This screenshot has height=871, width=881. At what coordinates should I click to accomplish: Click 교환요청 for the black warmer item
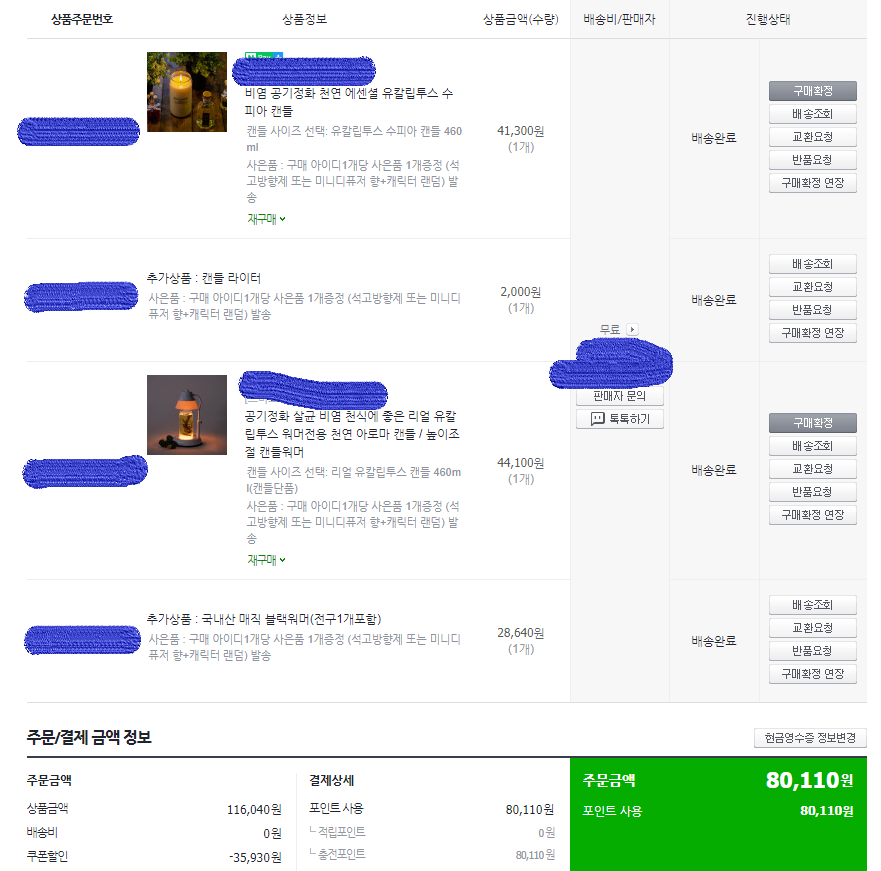point(812,628)
